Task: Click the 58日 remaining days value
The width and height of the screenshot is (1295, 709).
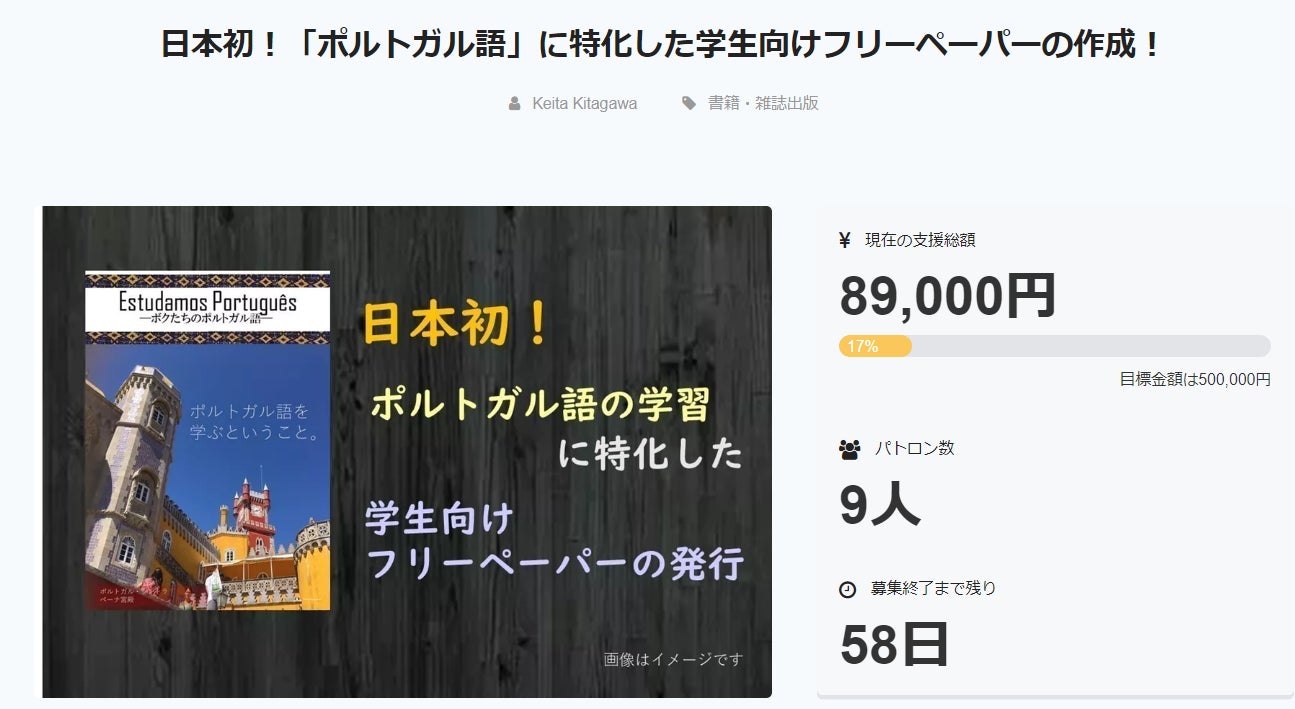Action: tap(894, 645)
